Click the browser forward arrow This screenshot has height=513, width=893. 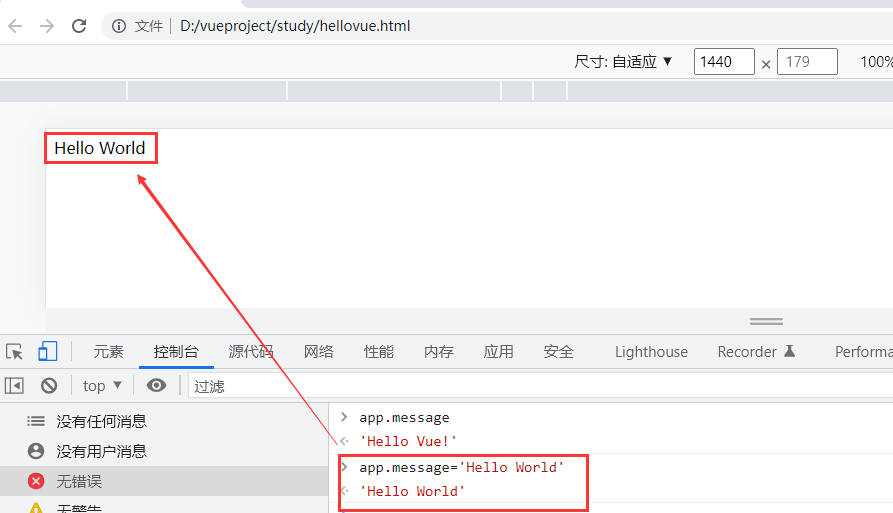click(46, 26)
